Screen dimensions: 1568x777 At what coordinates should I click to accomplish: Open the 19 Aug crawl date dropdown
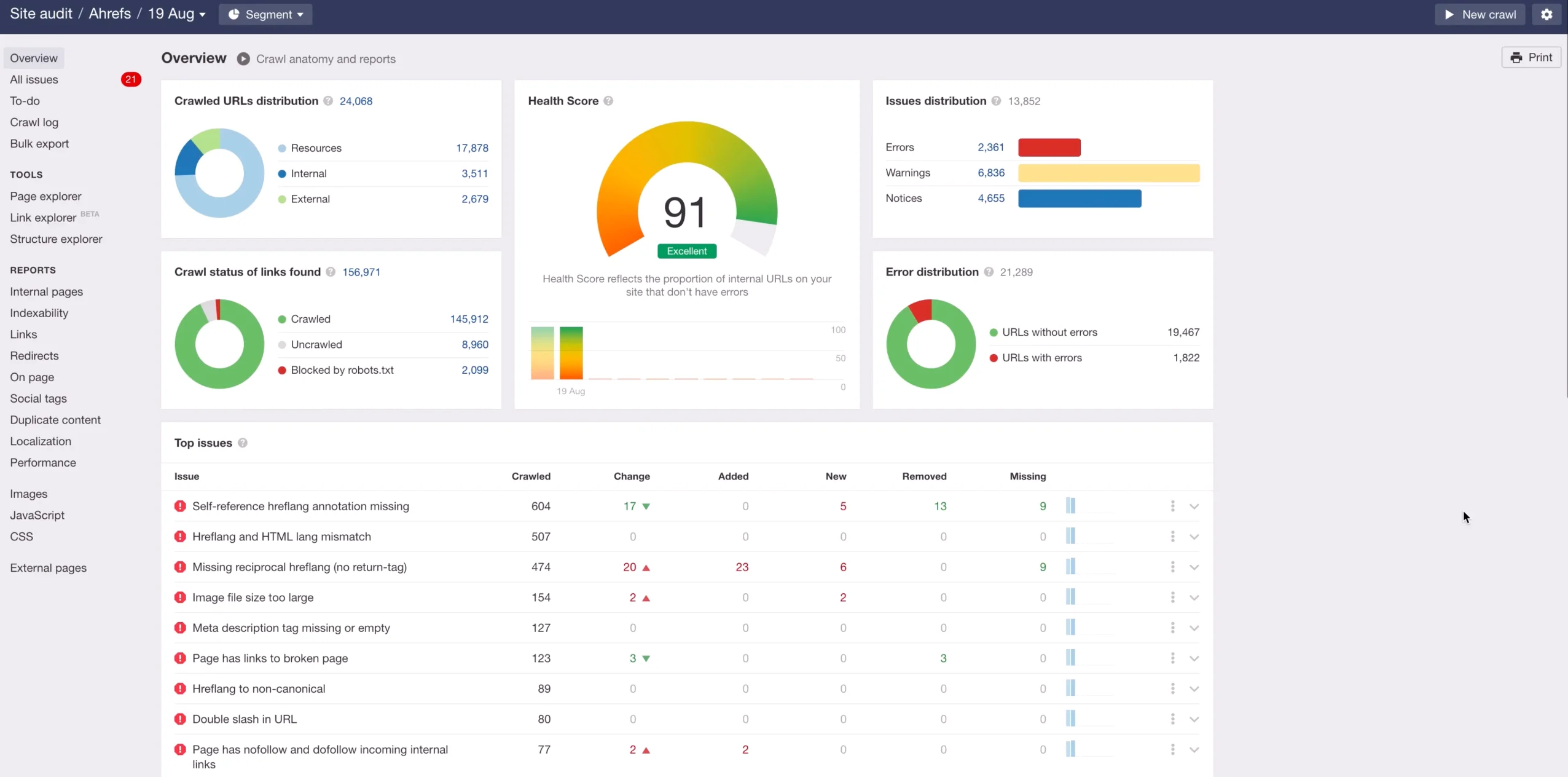tap(178, 13)
